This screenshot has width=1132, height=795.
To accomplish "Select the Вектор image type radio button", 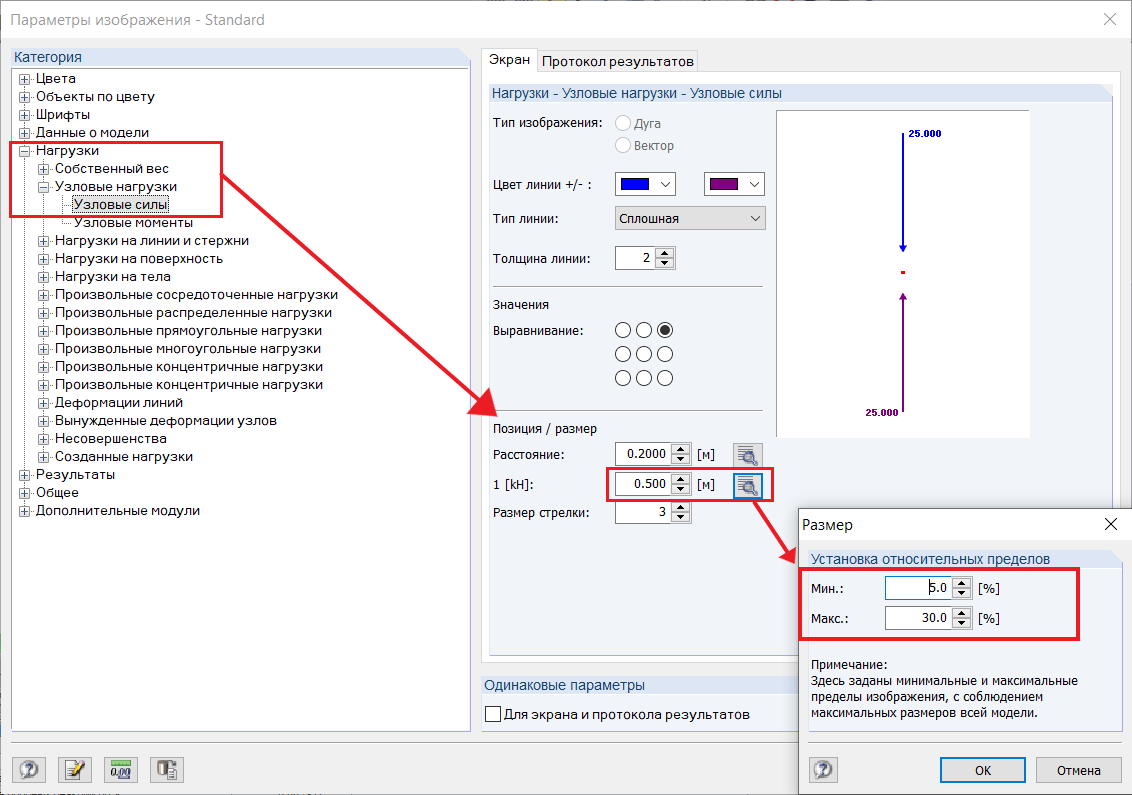I will click(x=623, y=145).
